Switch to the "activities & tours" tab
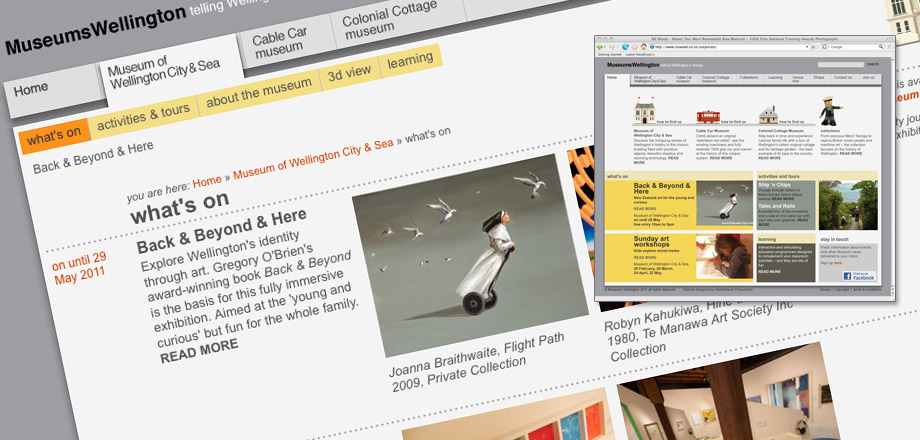The height and width of the screenshot is (440, 920). [x=142, y=116]
